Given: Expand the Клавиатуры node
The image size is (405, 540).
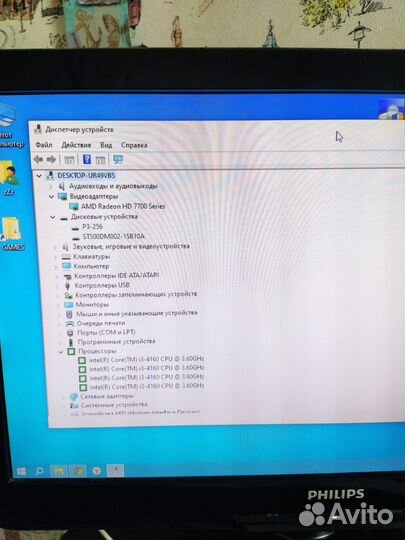Looking at the screenshot, I should [x=55, y=257].
